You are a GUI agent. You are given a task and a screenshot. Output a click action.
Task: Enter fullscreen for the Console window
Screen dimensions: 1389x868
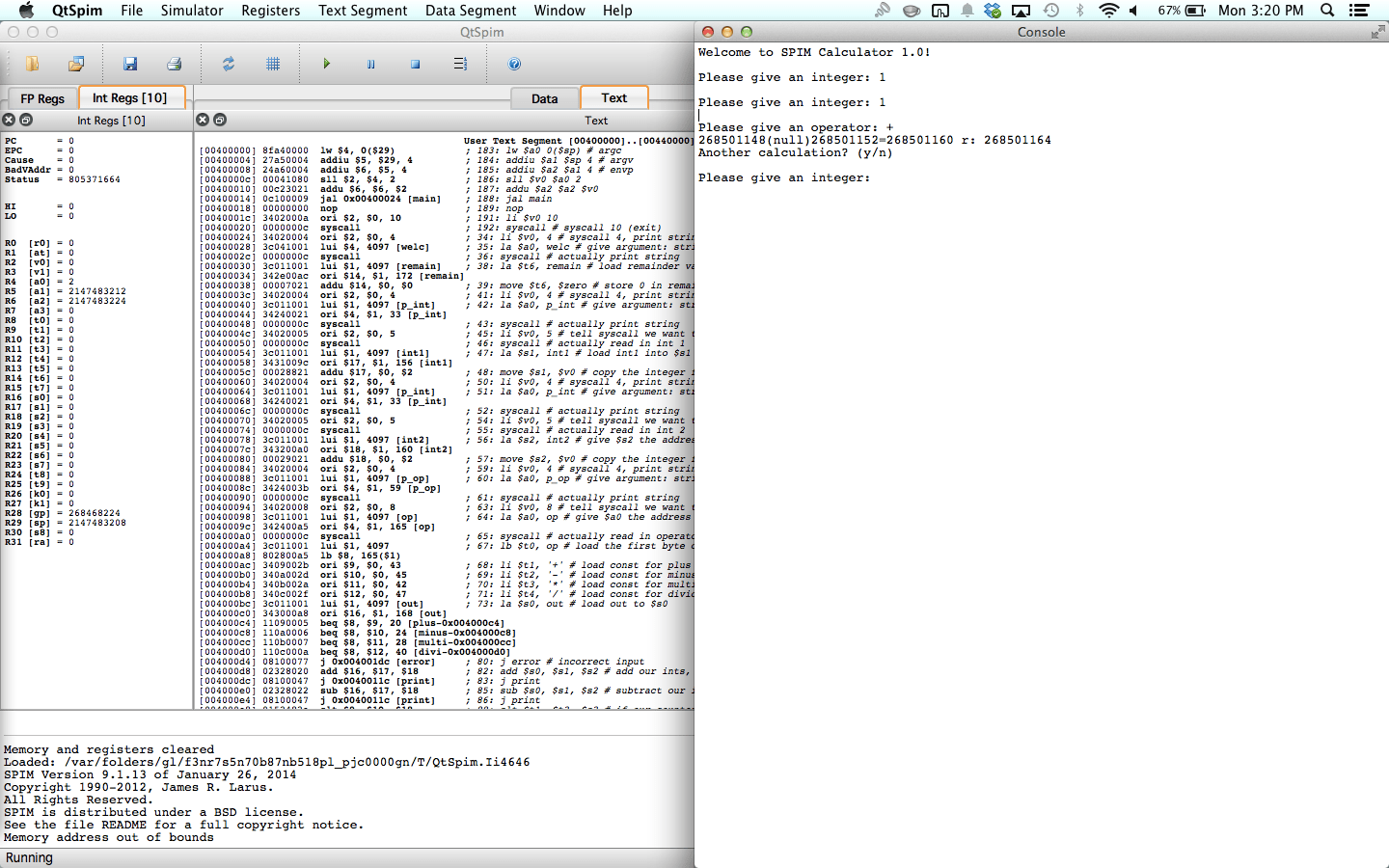[x=1377, y=32]
